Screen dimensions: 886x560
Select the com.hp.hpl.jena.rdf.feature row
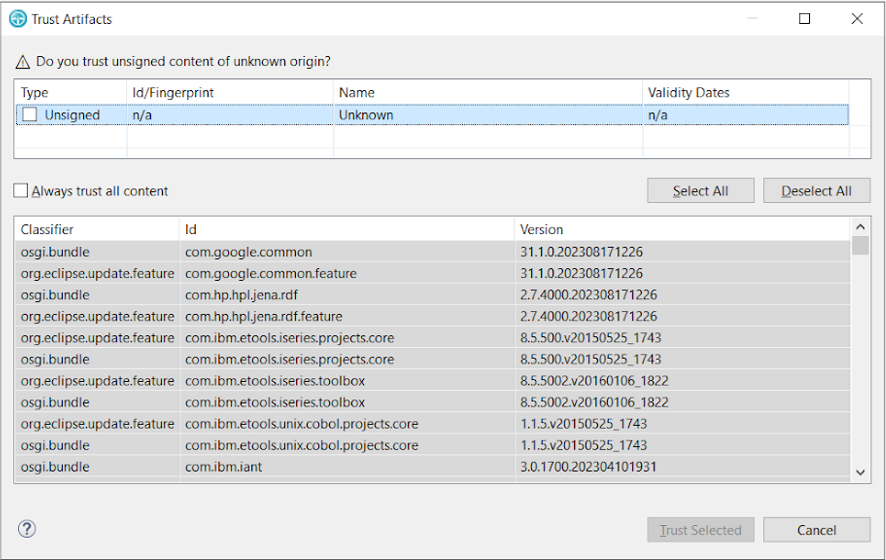[433, 316]
